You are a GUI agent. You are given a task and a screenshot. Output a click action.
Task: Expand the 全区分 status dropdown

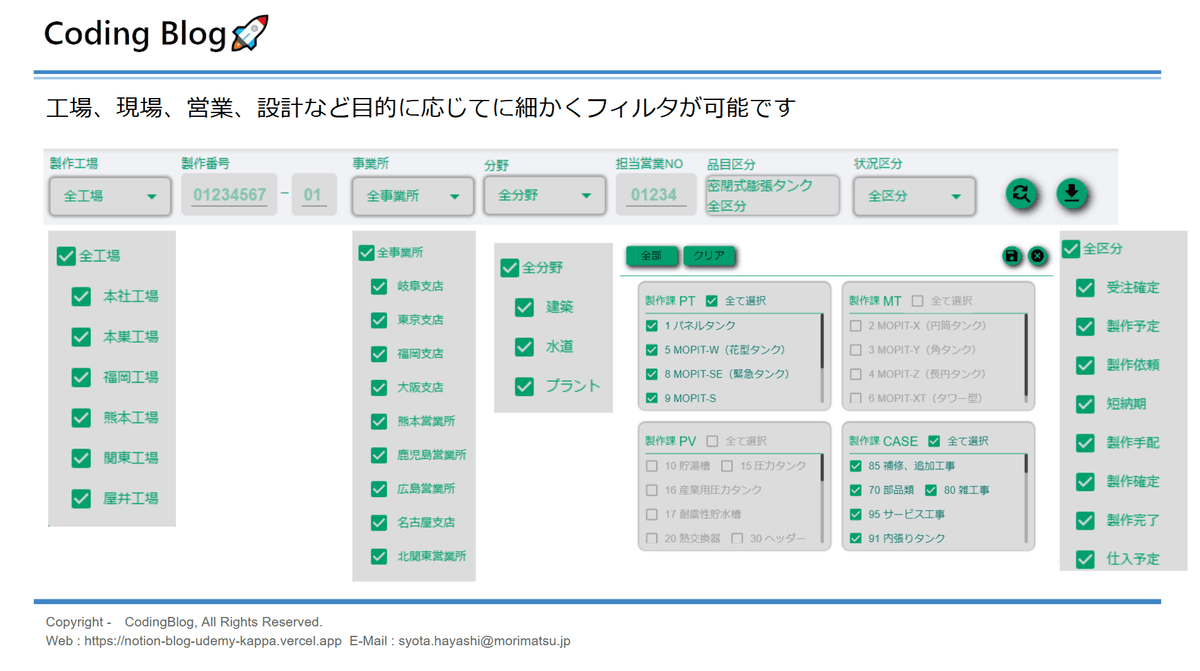(913, 197)
